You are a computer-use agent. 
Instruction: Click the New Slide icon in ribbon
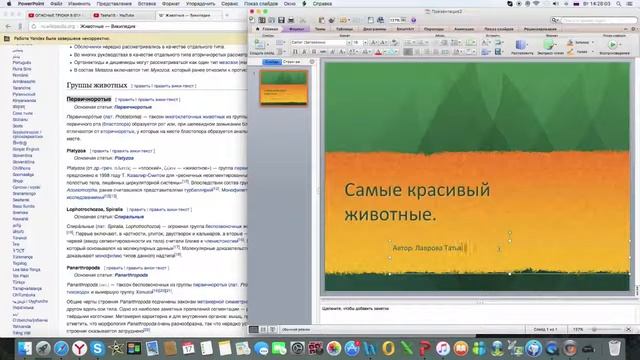259,44
